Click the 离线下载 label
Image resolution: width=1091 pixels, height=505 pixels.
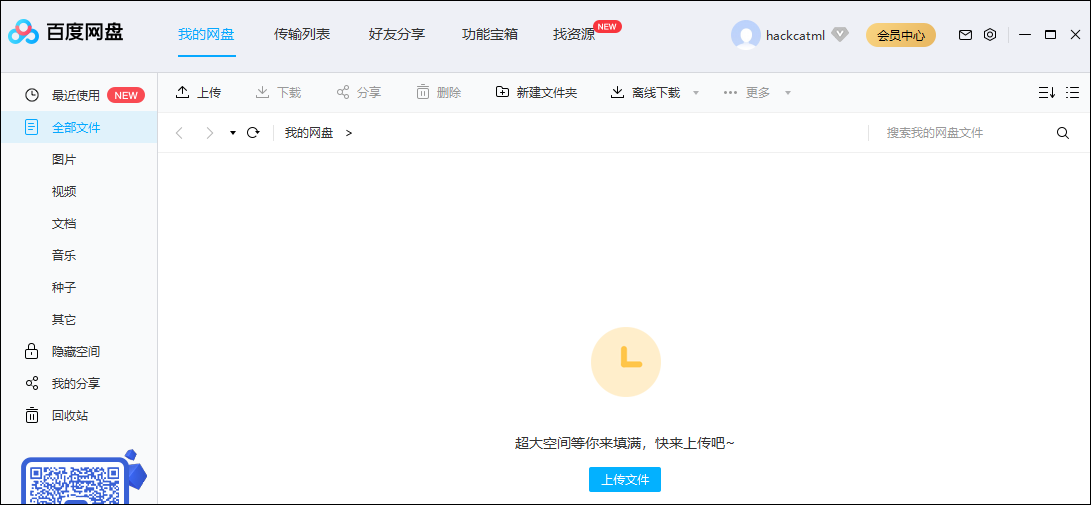656,93
